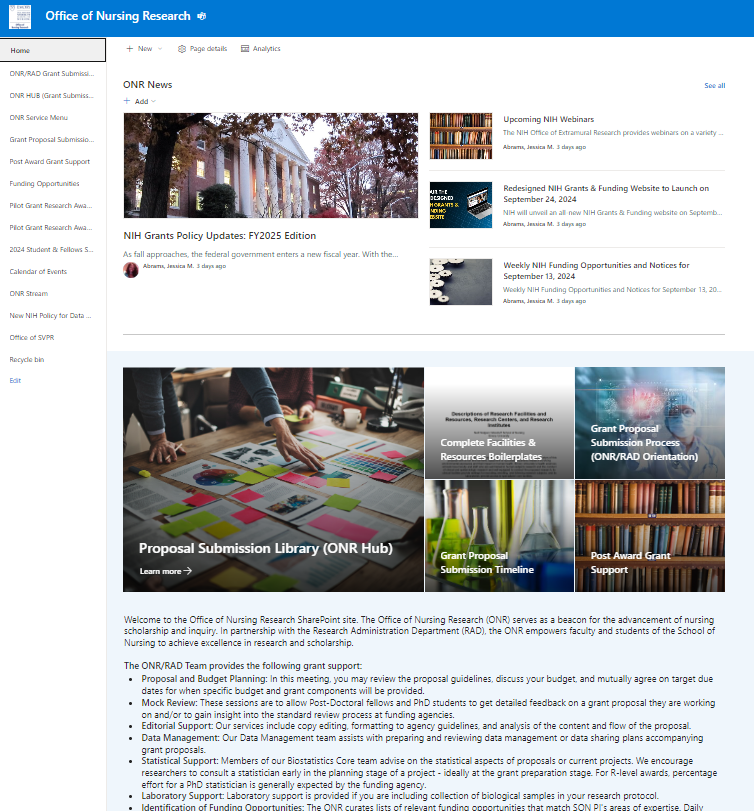Open Upcoming NIH Webinars article

pos(549,119)
